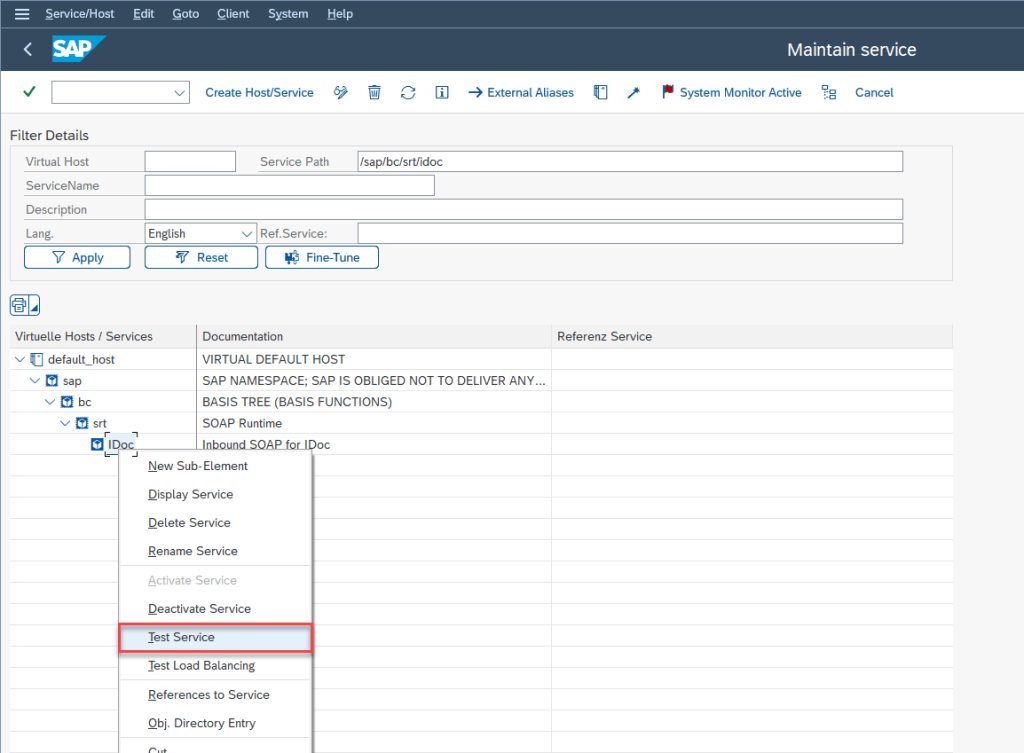Click the Apply filter button
Screen dimensions: 1024x753
click(x=77, y=257)
